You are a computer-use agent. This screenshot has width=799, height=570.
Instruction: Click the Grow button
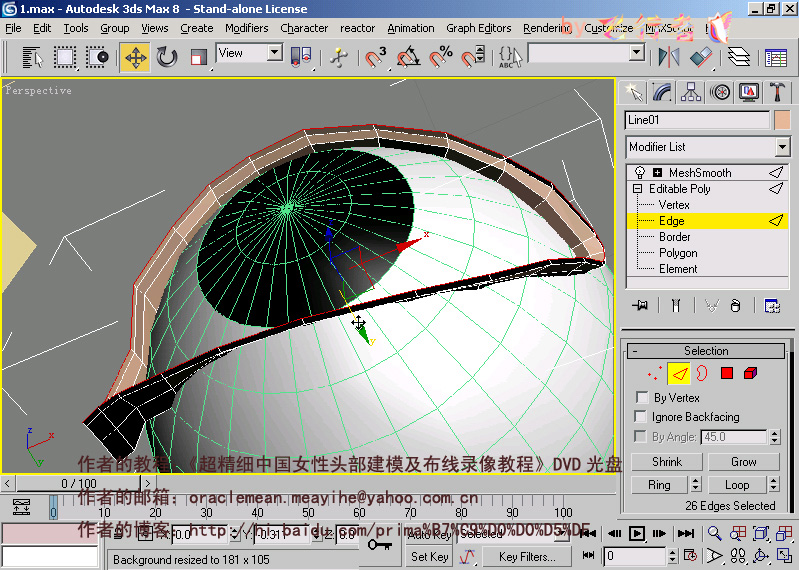tap(743, 462)
